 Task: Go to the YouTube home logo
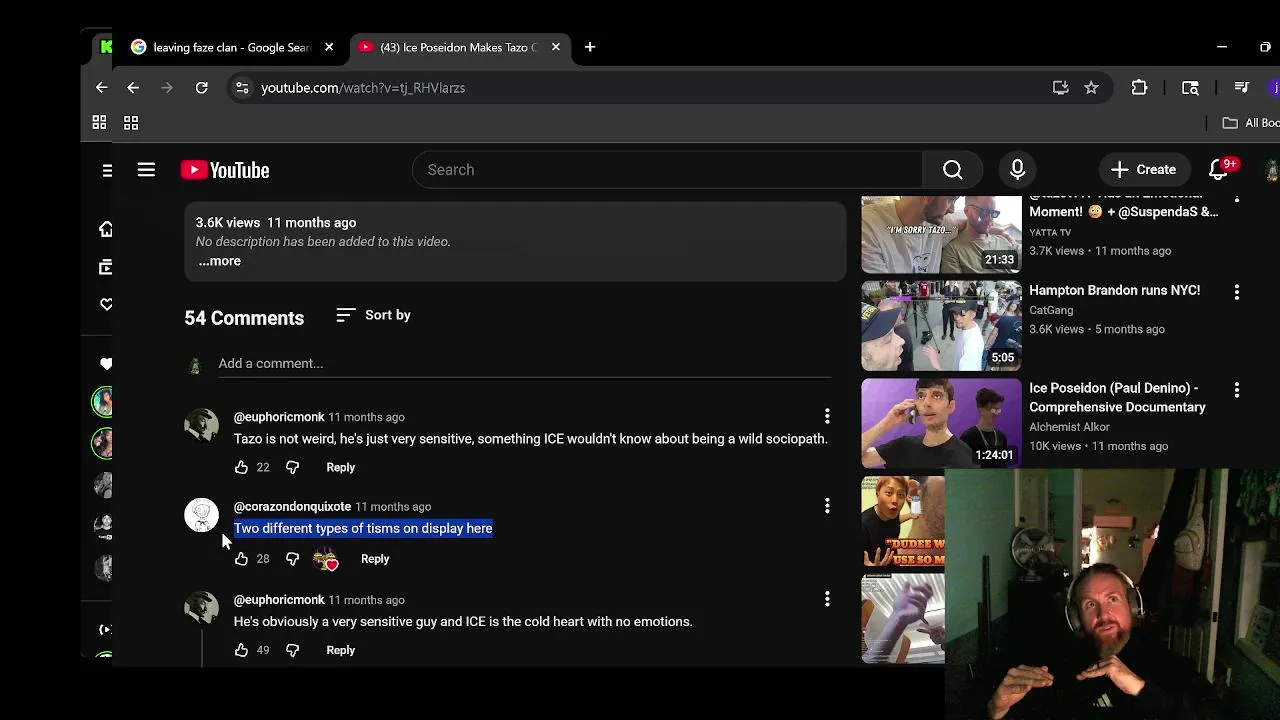tap(225, 170)
